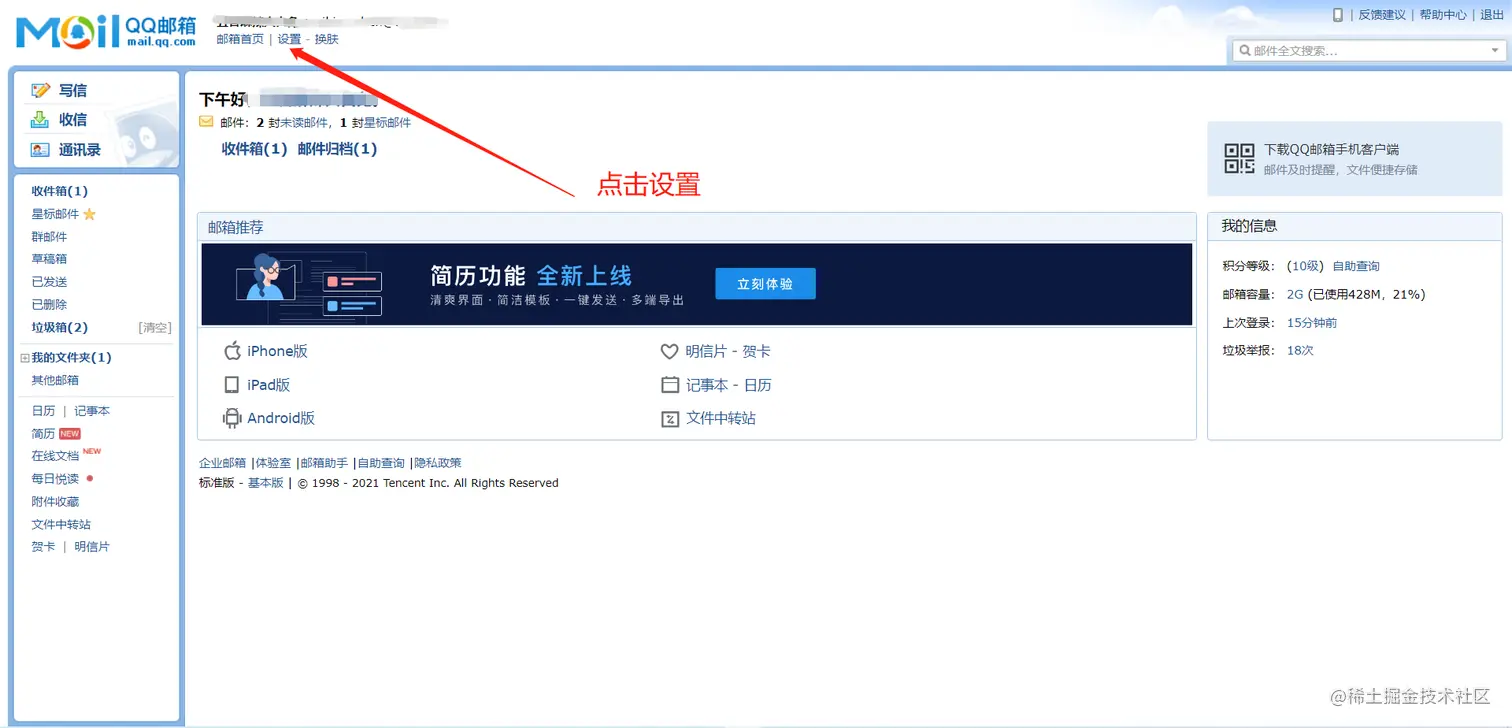Click the compose 写信 pencil icon
The image size is (1512, 728).
pos(40,90)
